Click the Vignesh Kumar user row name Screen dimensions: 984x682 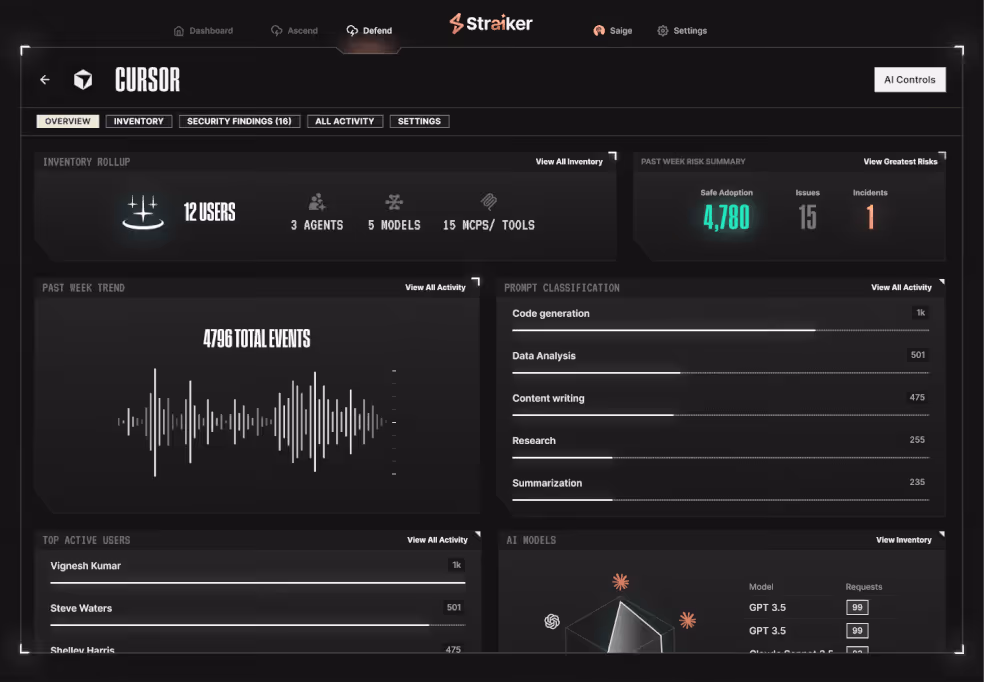[x=85, y=566]
